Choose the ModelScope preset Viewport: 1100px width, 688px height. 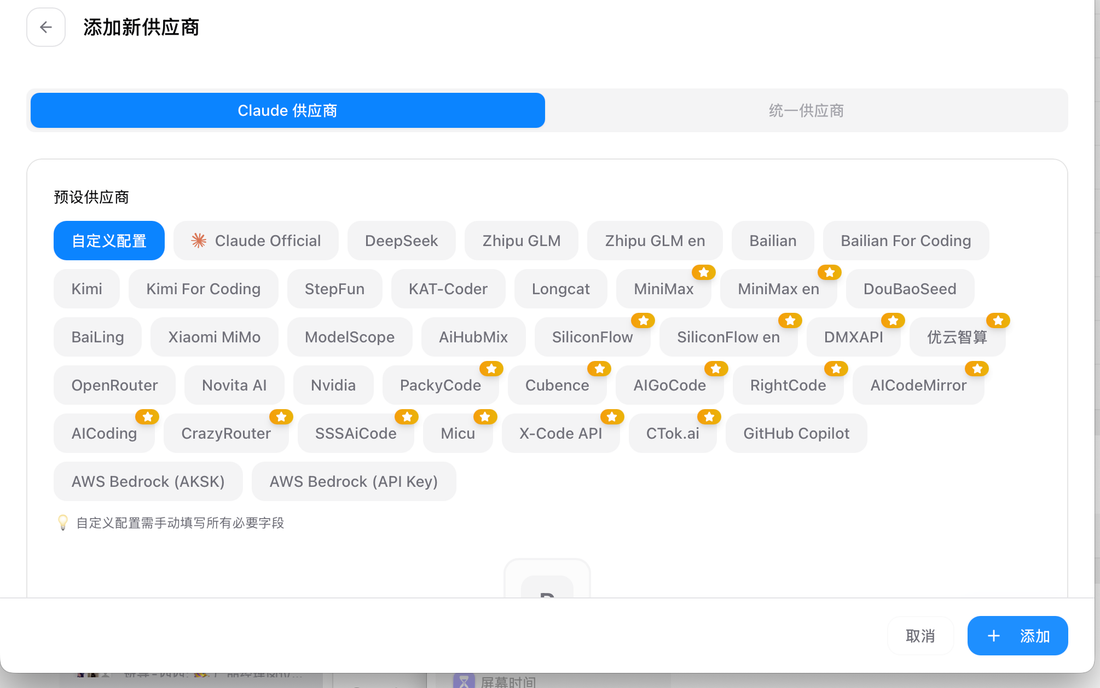[349, 337]
